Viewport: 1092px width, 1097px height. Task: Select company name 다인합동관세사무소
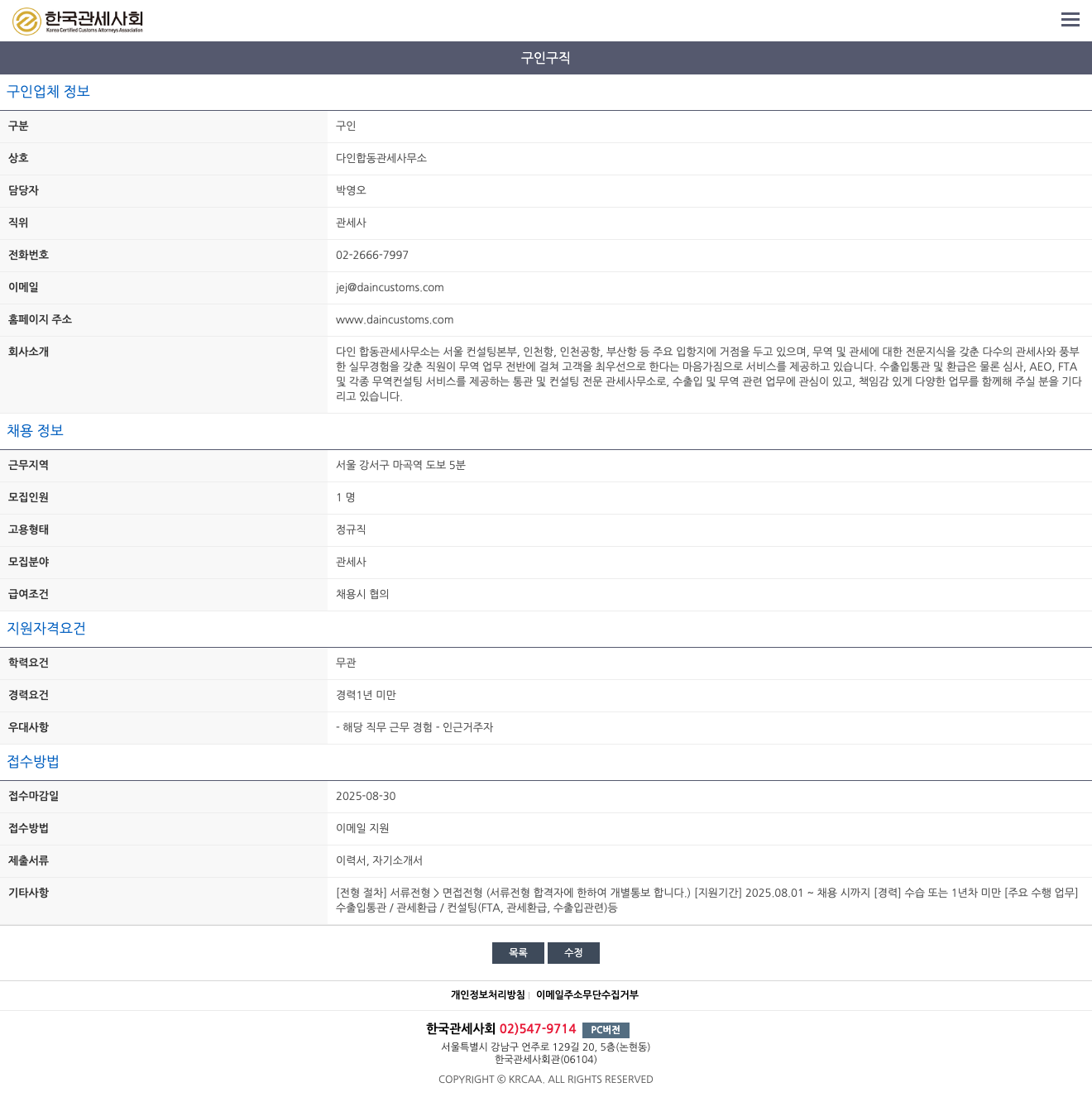381,158
